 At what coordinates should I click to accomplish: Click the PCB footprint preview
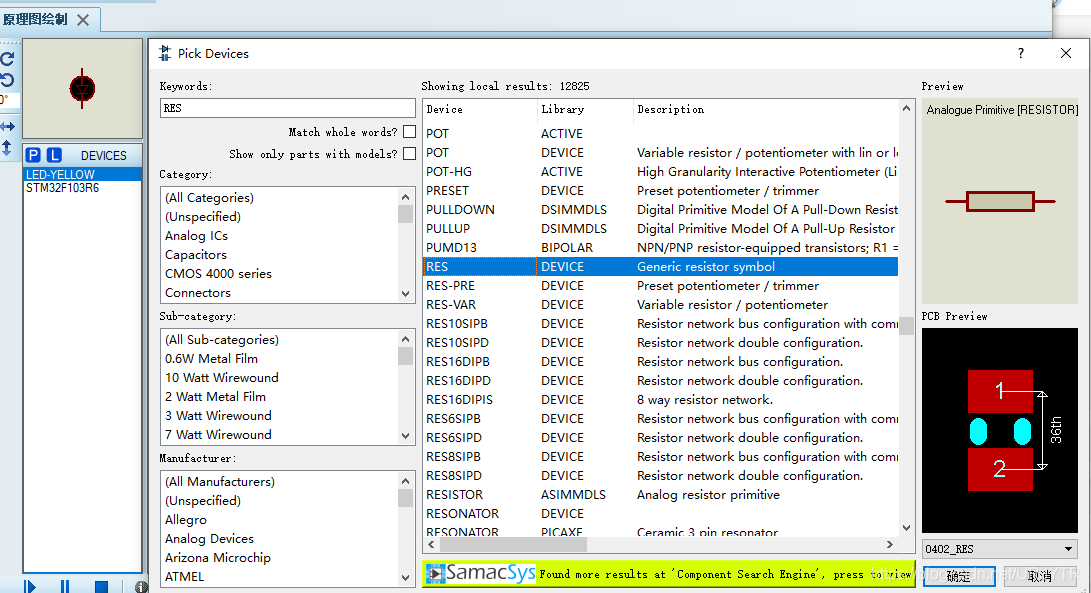(1000, 430)
